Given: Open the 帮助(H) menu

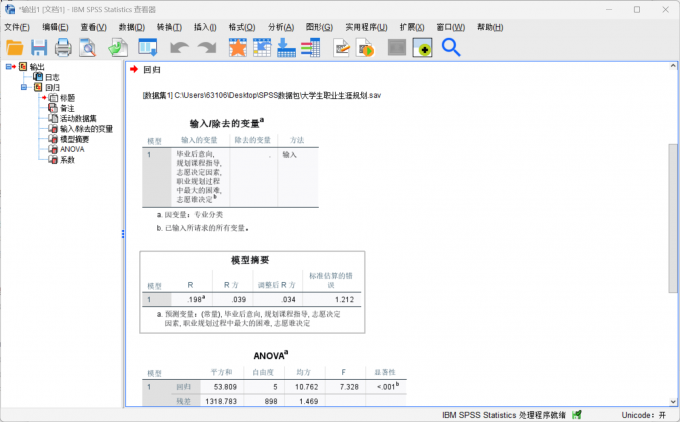Looking at the screenshot, I should coord(490,27).
